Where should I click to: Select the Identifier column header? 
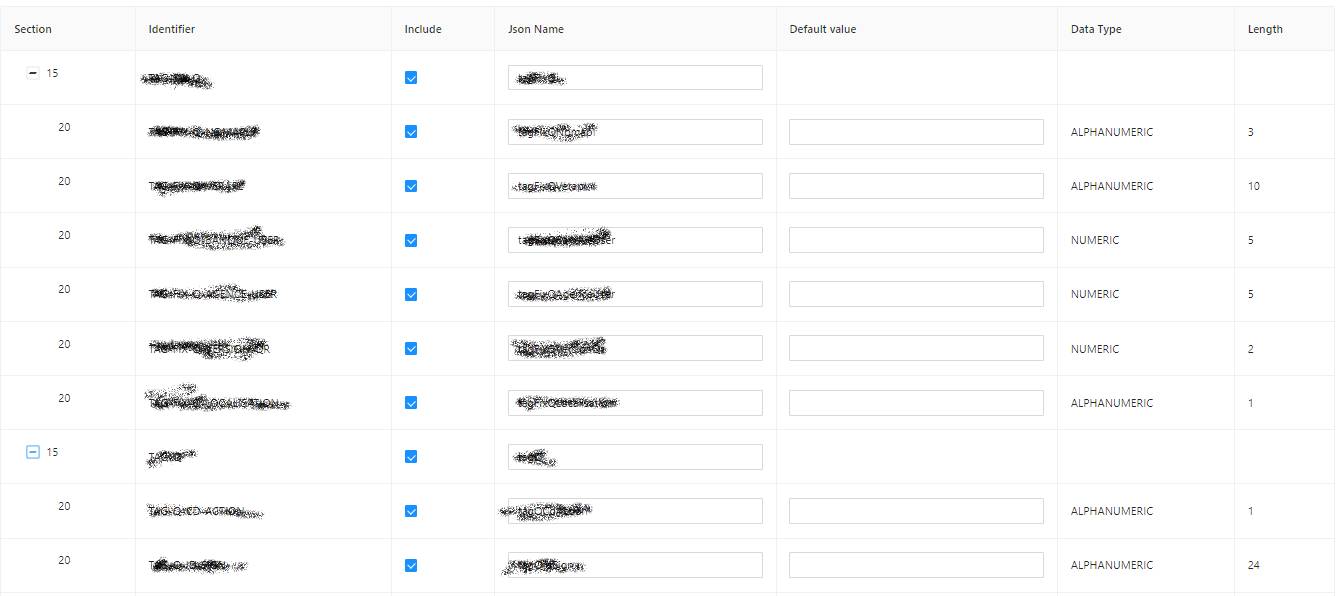click(171, 29)
